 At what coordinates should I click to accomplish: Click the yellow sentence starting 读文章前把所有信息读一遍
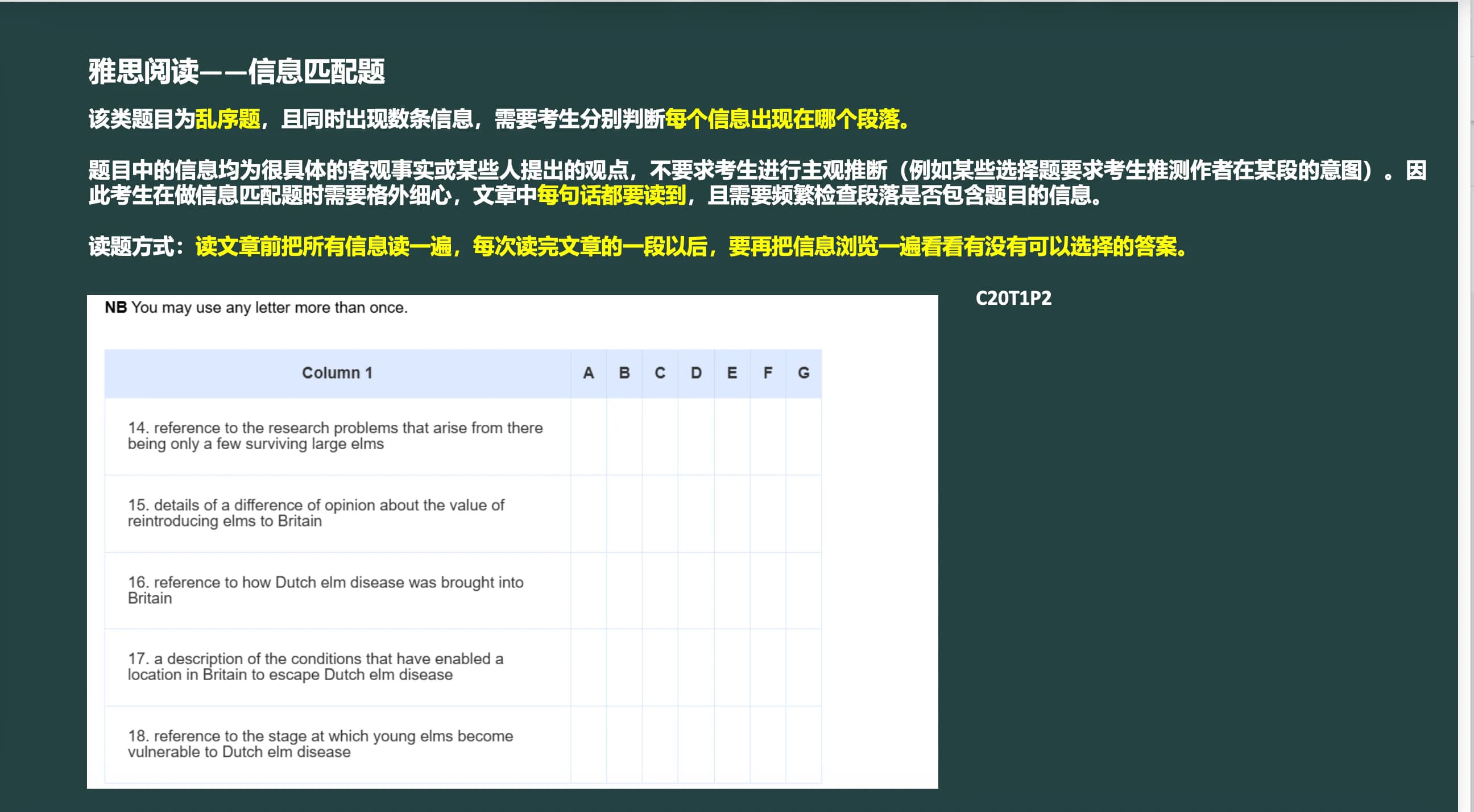[x=692, y=247]
